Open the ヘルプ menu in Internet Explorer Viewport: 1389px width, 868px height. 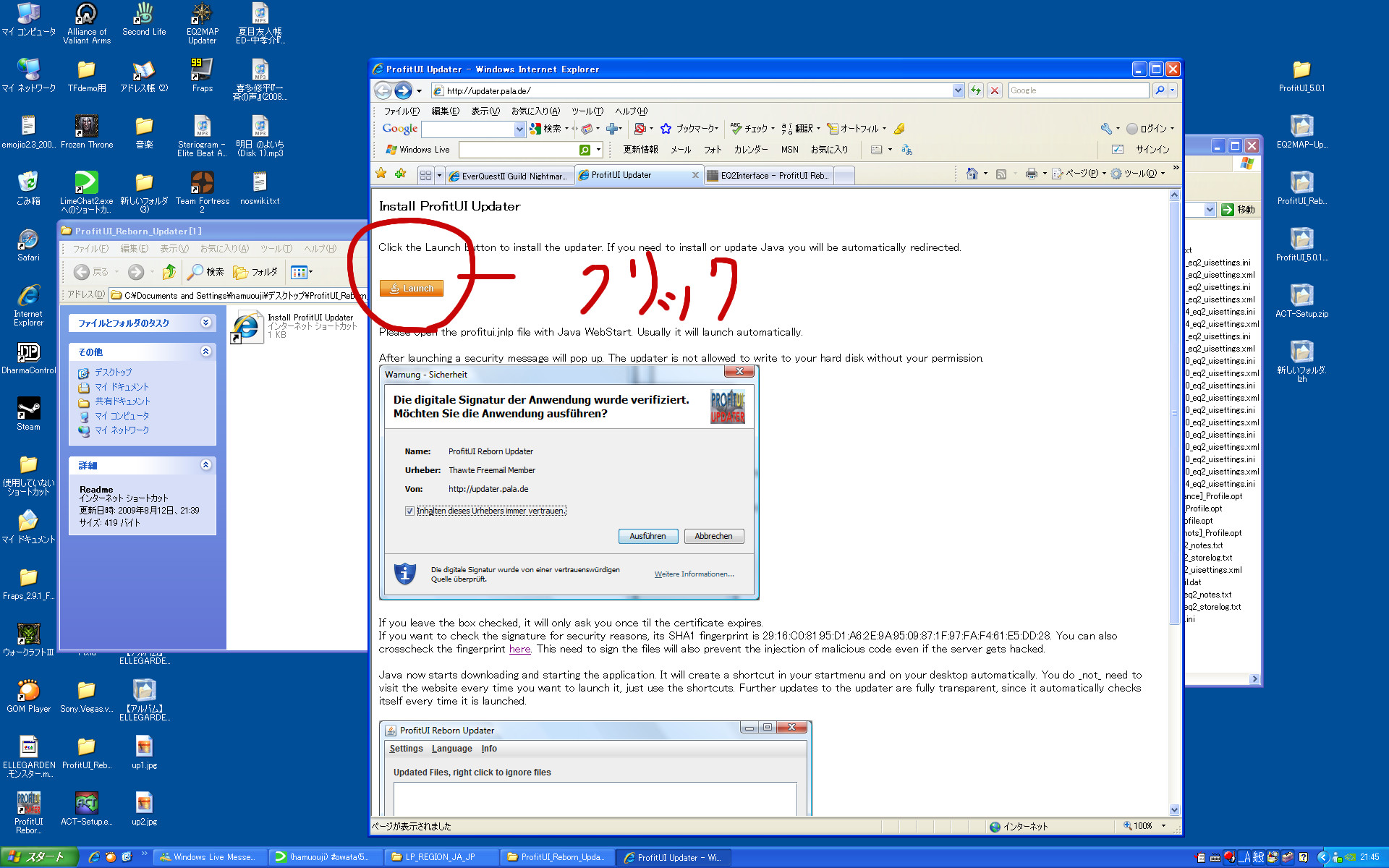click(x=631, y=111)
